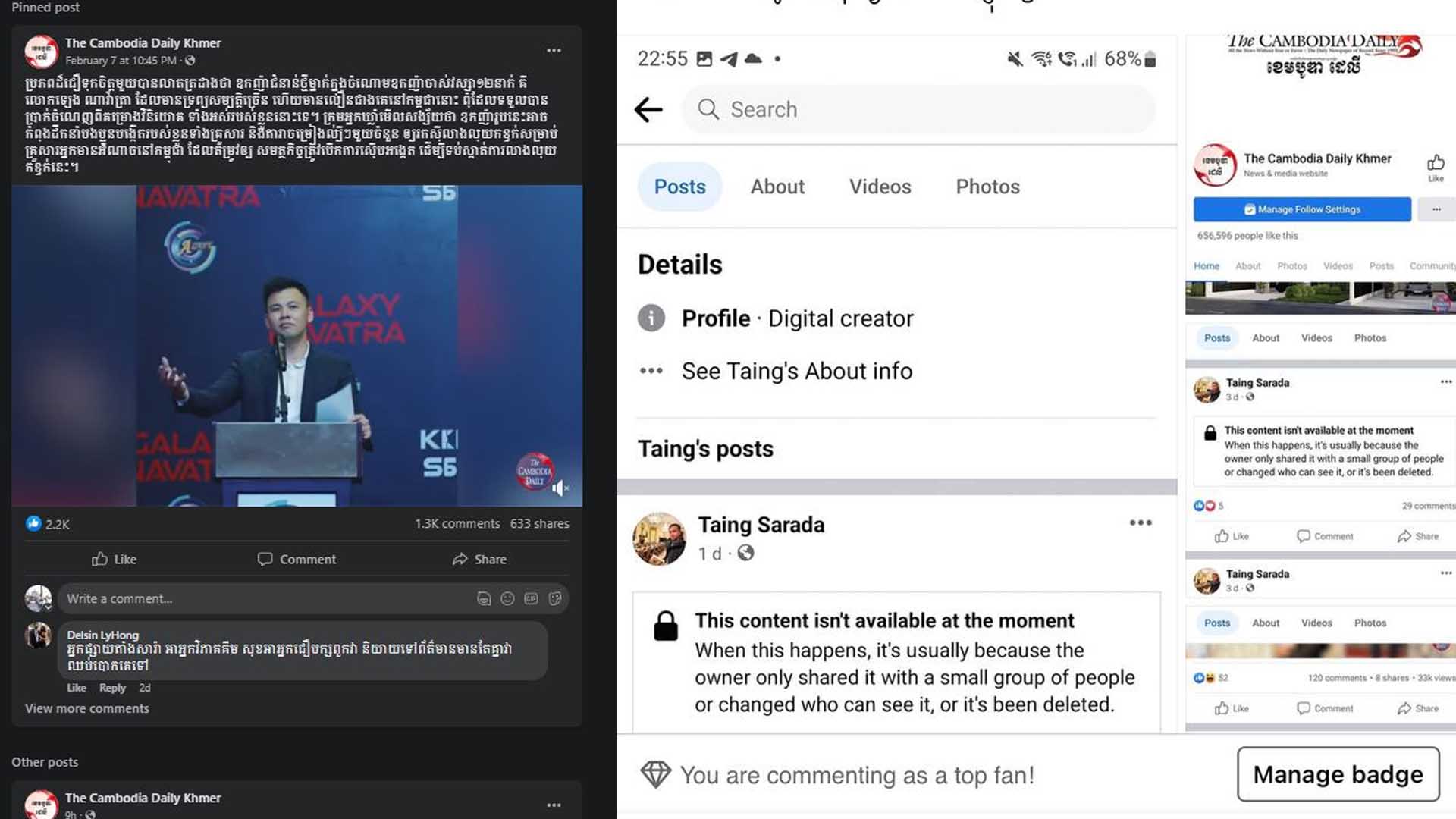Click the back arrow beside Search
The width and height of the screenshot is (1456, 819).
(648, 110)
